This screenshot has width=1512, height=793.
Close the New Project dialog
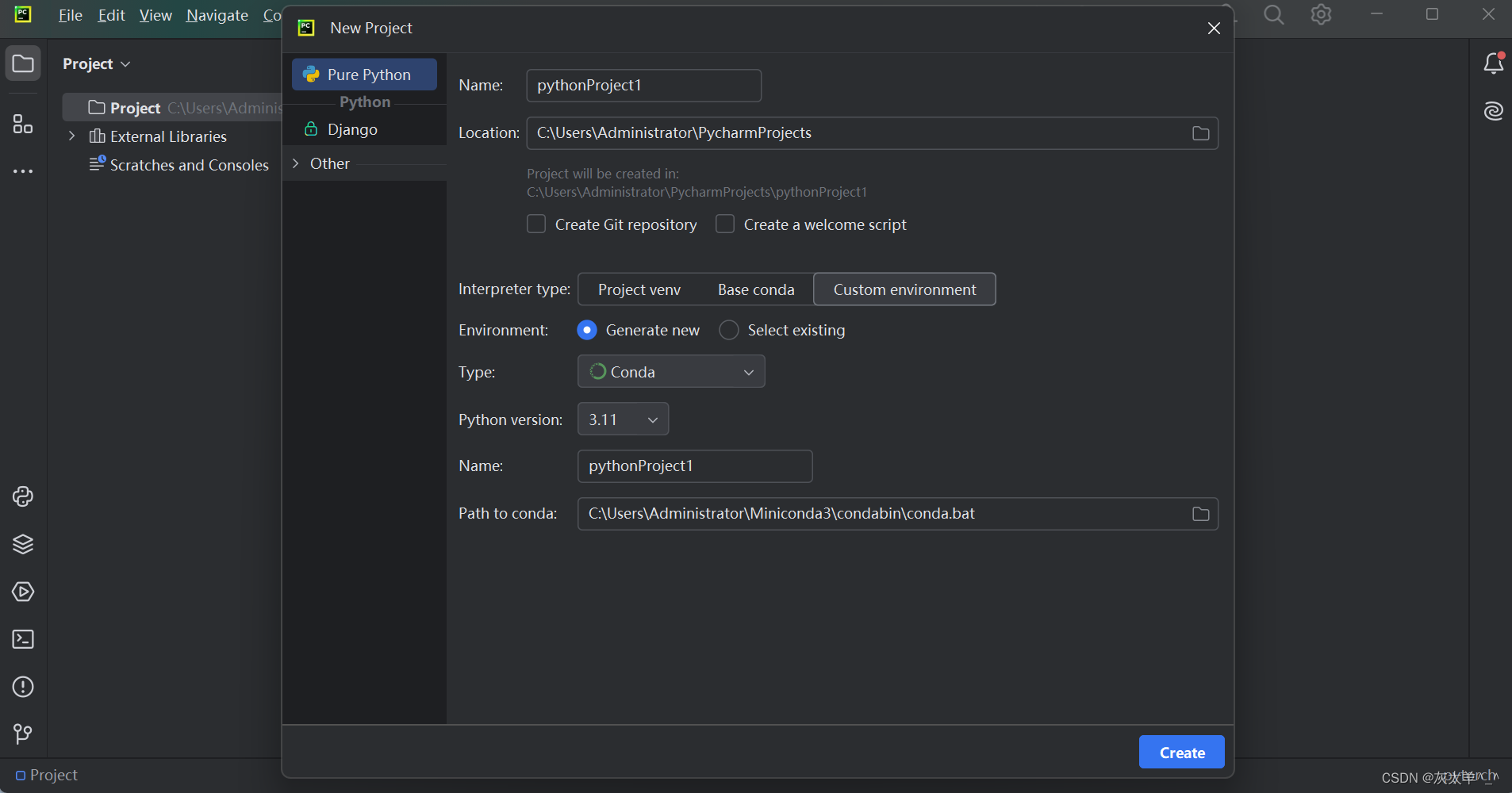click(x=1214, y=29)
